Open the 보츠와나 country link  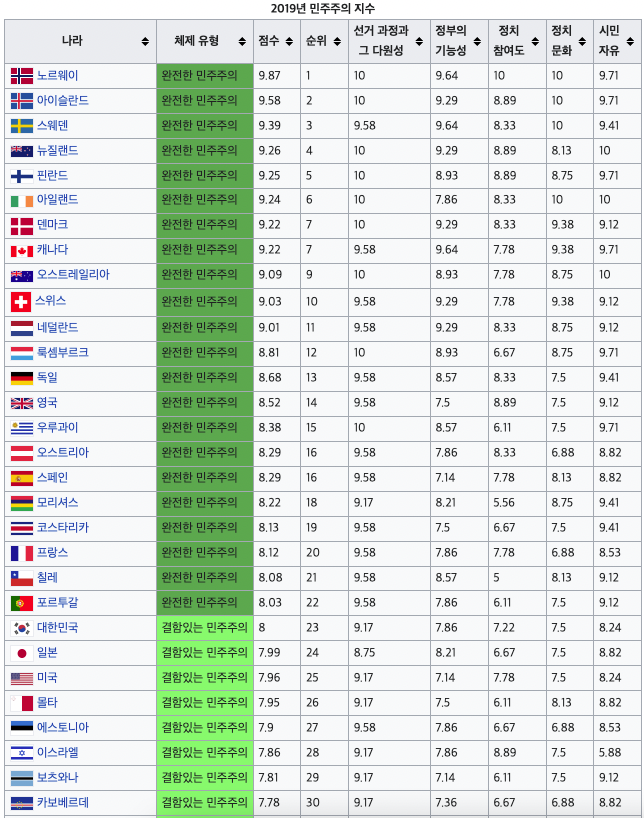coord(57,778)
